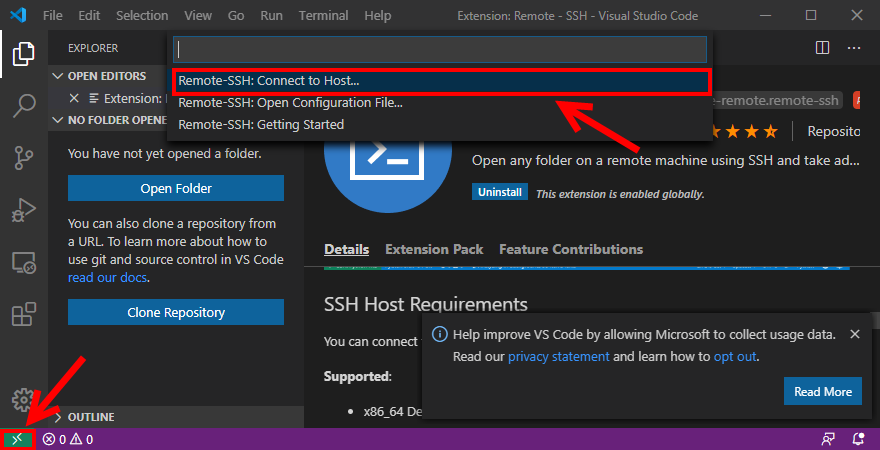Focus the command palette input field
880x450 pixels.
440,49
